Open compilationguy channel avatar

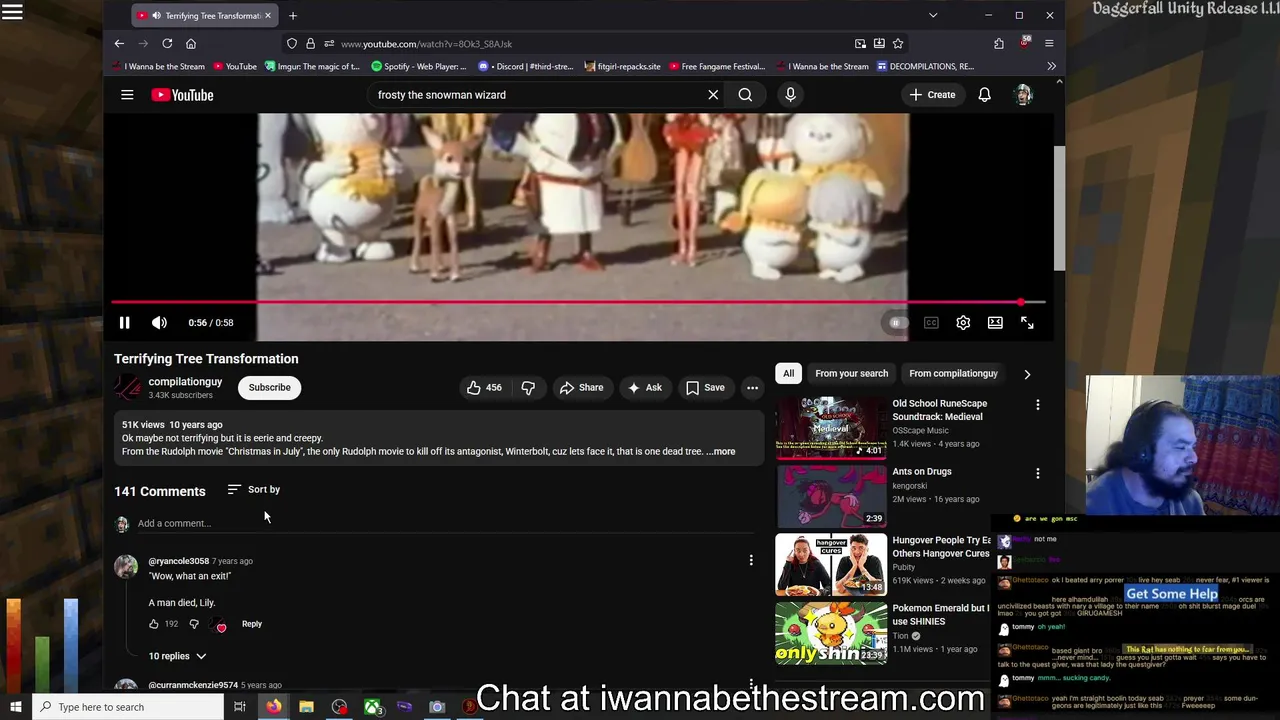[128, 388]
